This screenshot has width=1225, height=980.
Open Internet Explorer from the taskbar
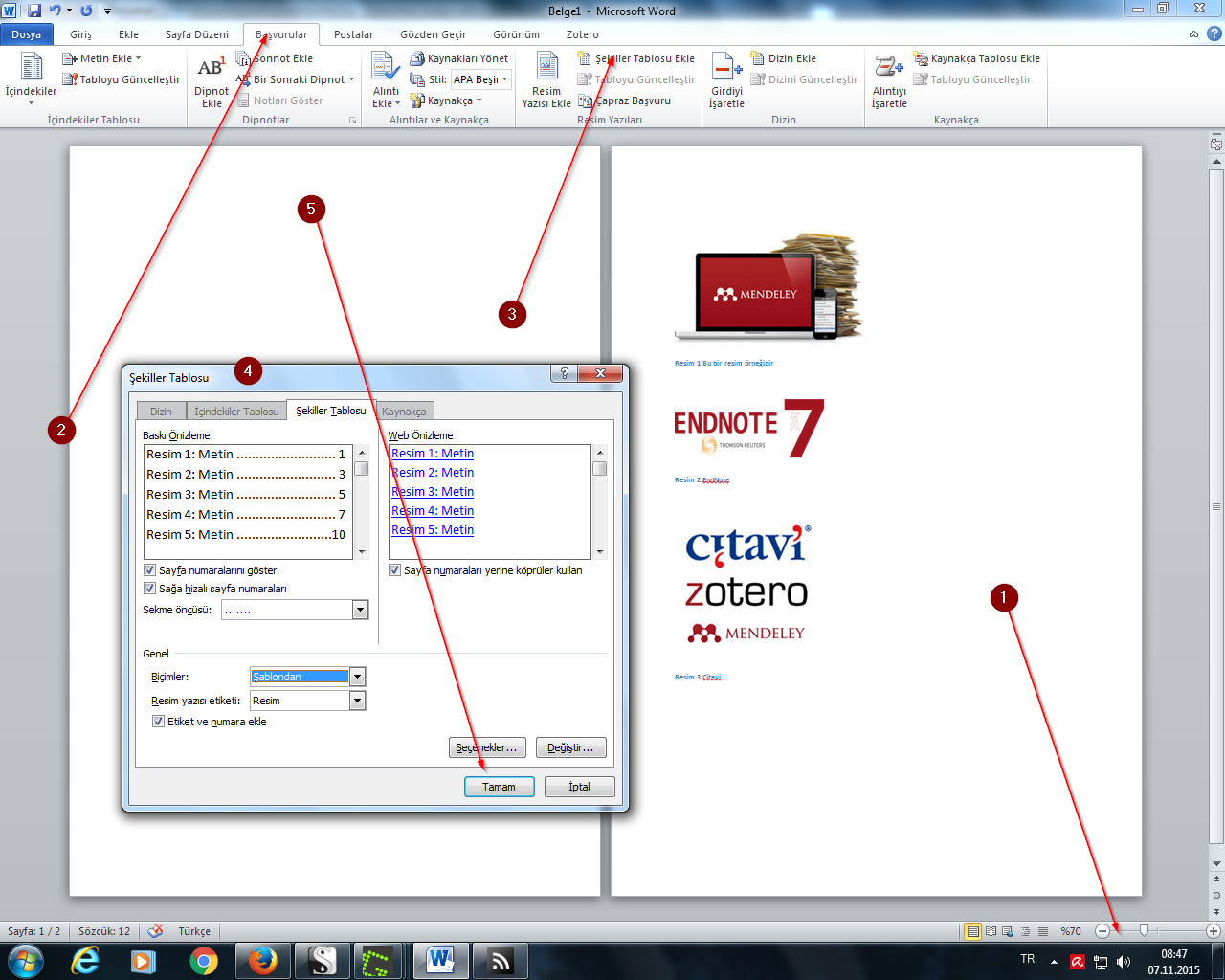[85, 960]
